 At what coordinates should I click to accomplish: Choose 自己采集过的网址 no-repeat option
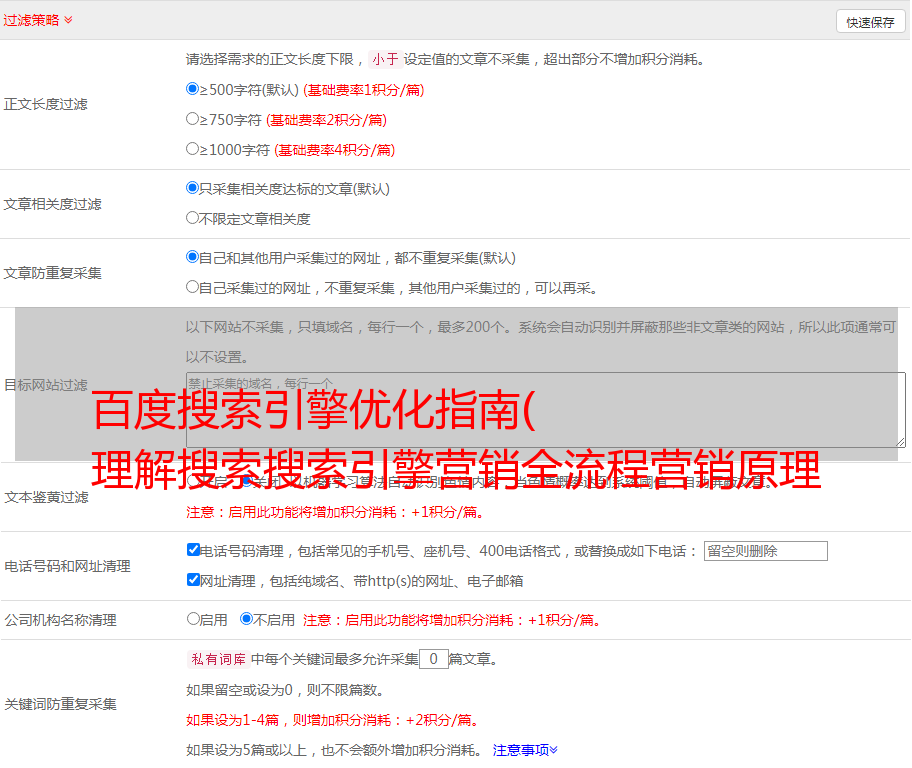(x=193, y=287)
